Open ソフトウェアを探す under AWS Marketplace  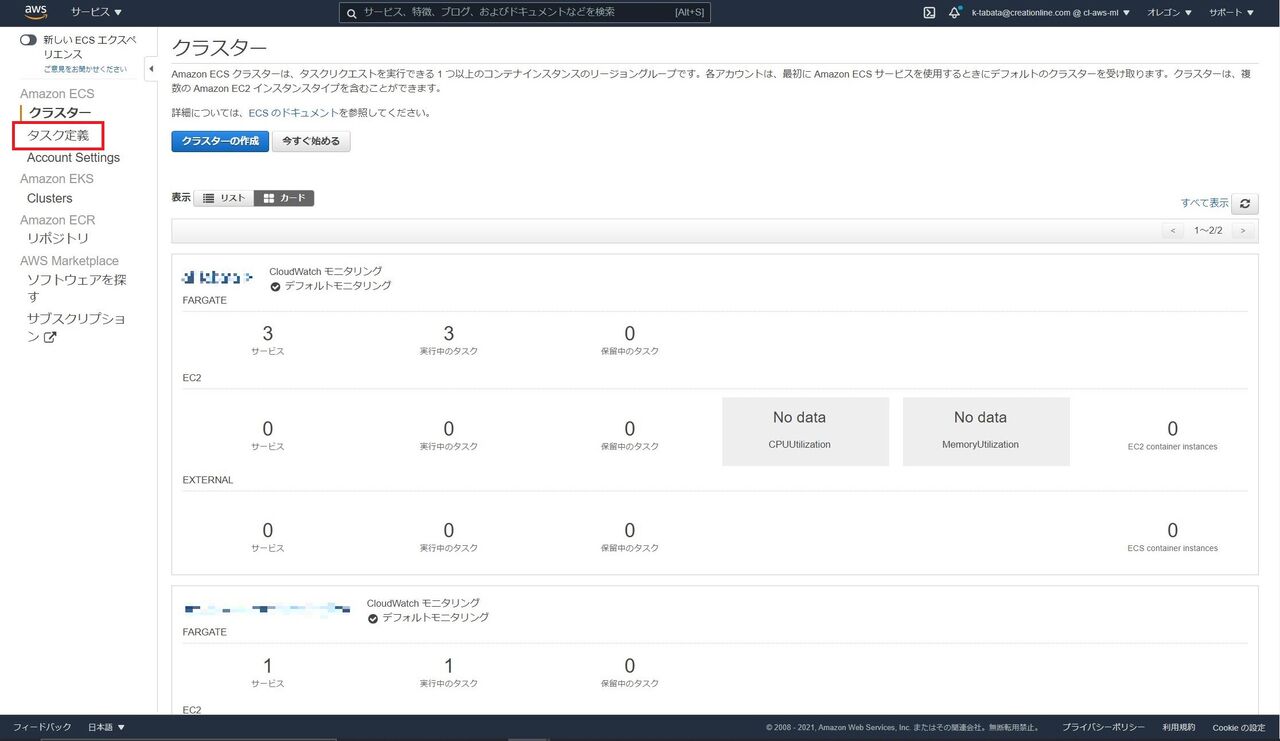[x=77, y=288]
